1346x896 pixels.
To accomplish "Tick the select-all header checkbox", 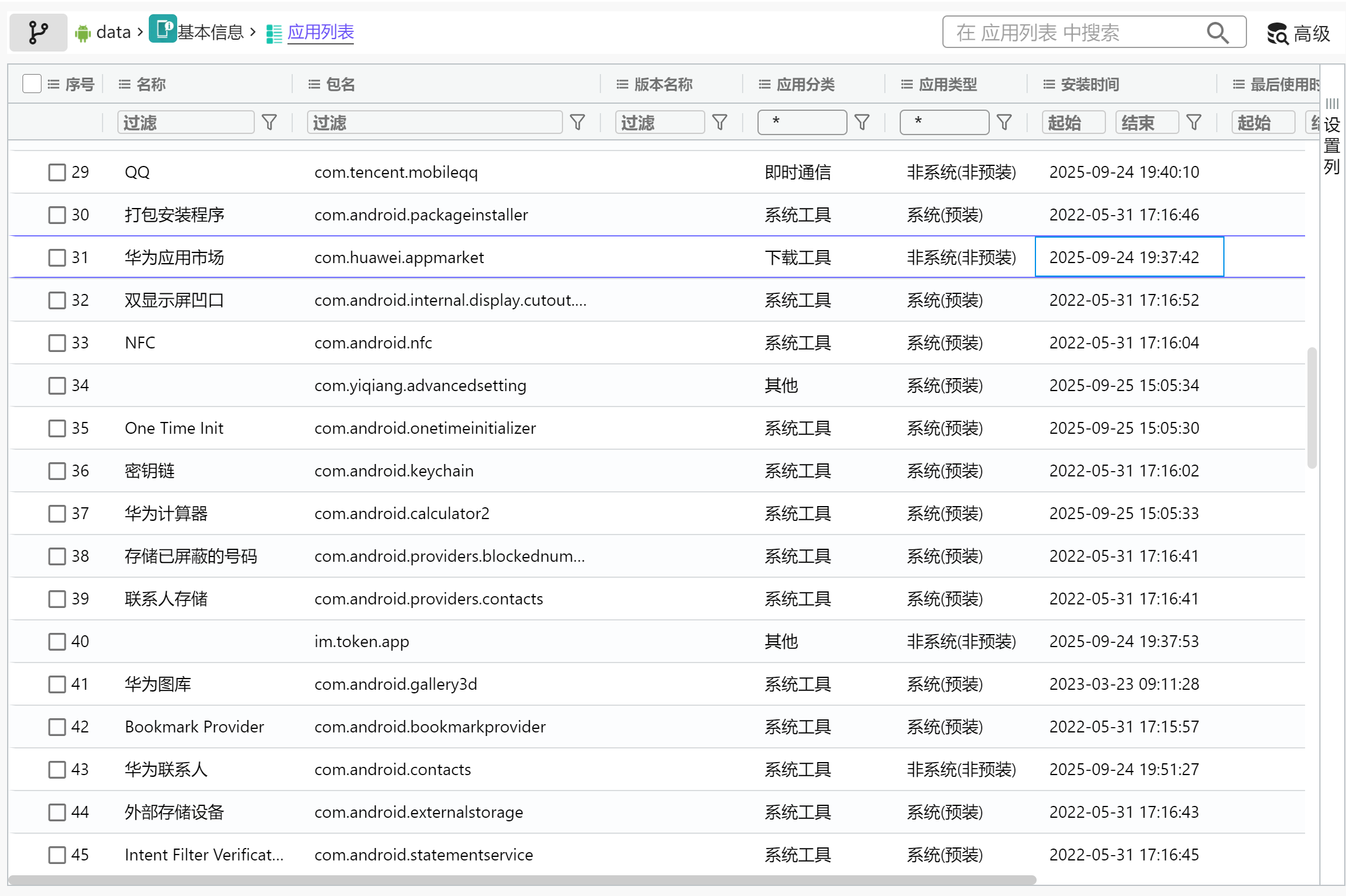I will [x=31, y=84].
